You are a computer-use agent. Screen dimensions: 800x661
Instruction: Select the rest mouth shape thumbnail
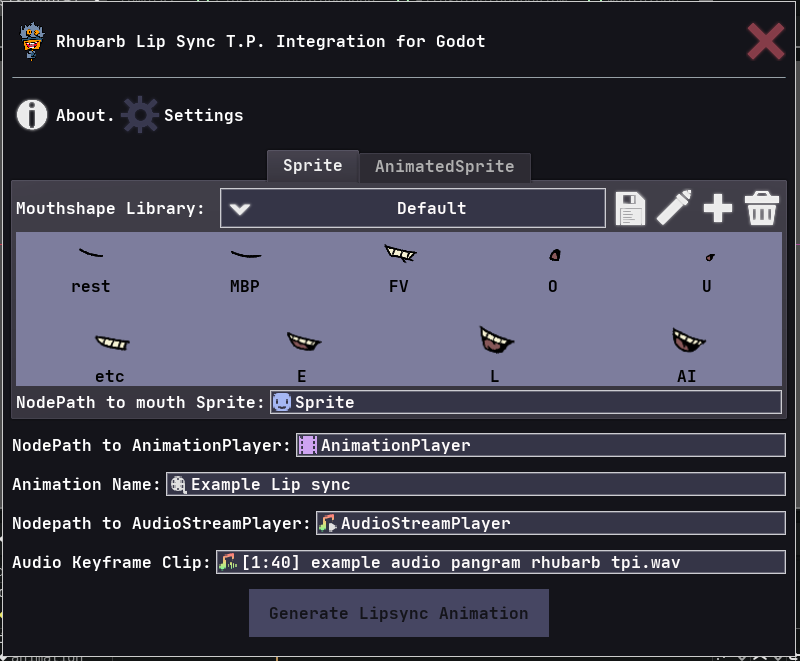91,253
